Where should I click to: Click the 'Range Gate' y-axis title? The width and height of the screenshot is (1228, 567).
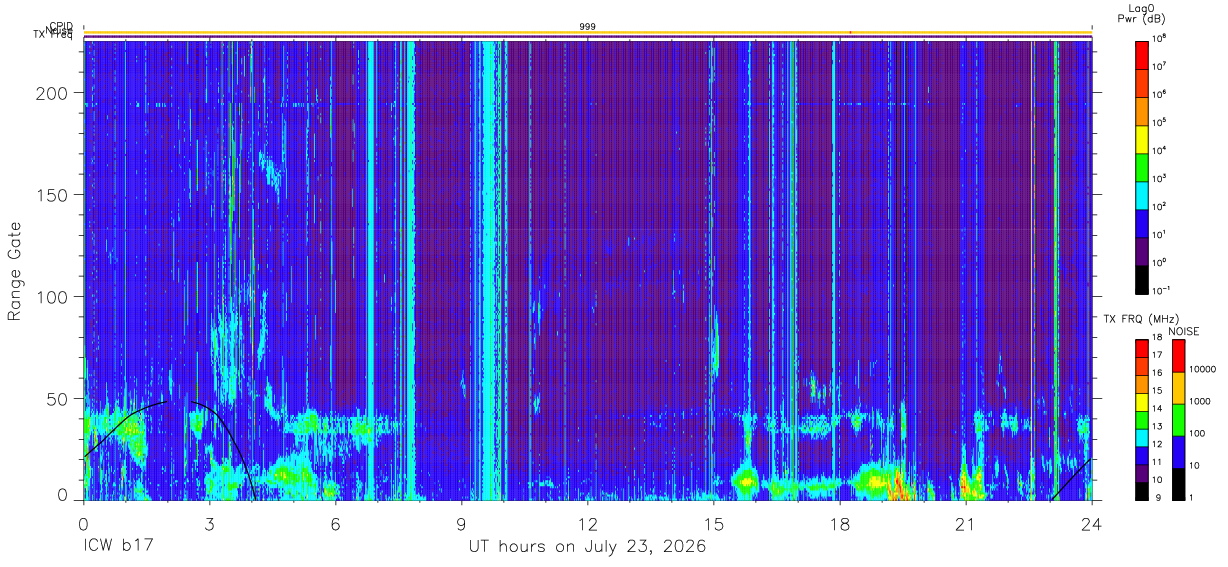click(15, 271)
